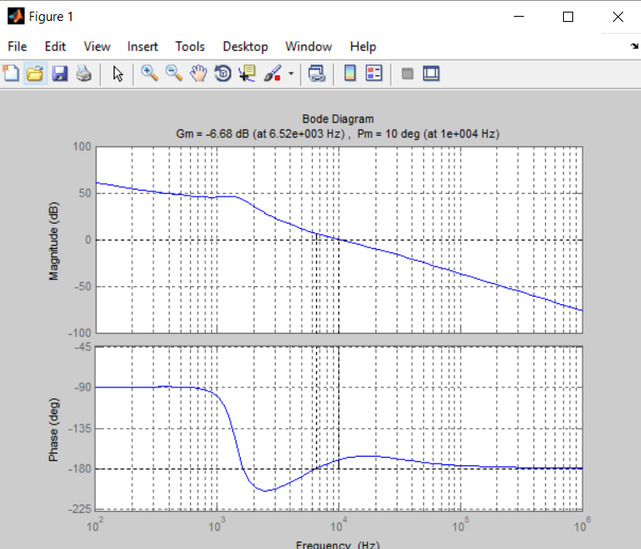The width and height of the screenshot is (641, 549).
Task: Click the Open File folder icon
Action: 35,73
